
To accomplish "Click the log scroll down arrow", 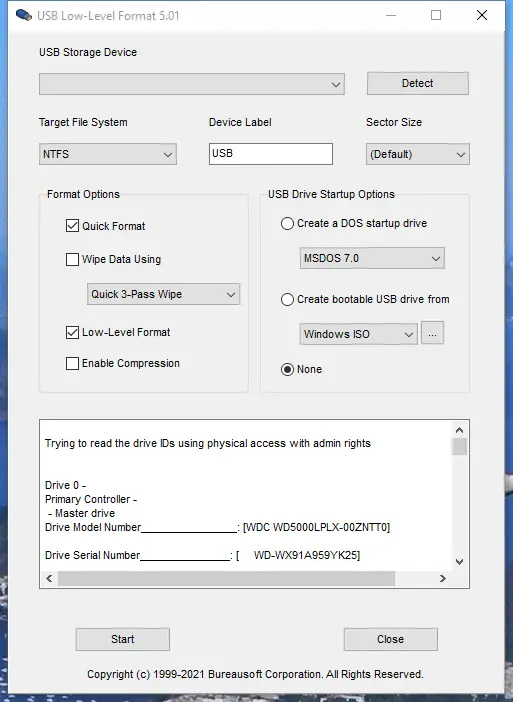I will (x=459, y=561).
